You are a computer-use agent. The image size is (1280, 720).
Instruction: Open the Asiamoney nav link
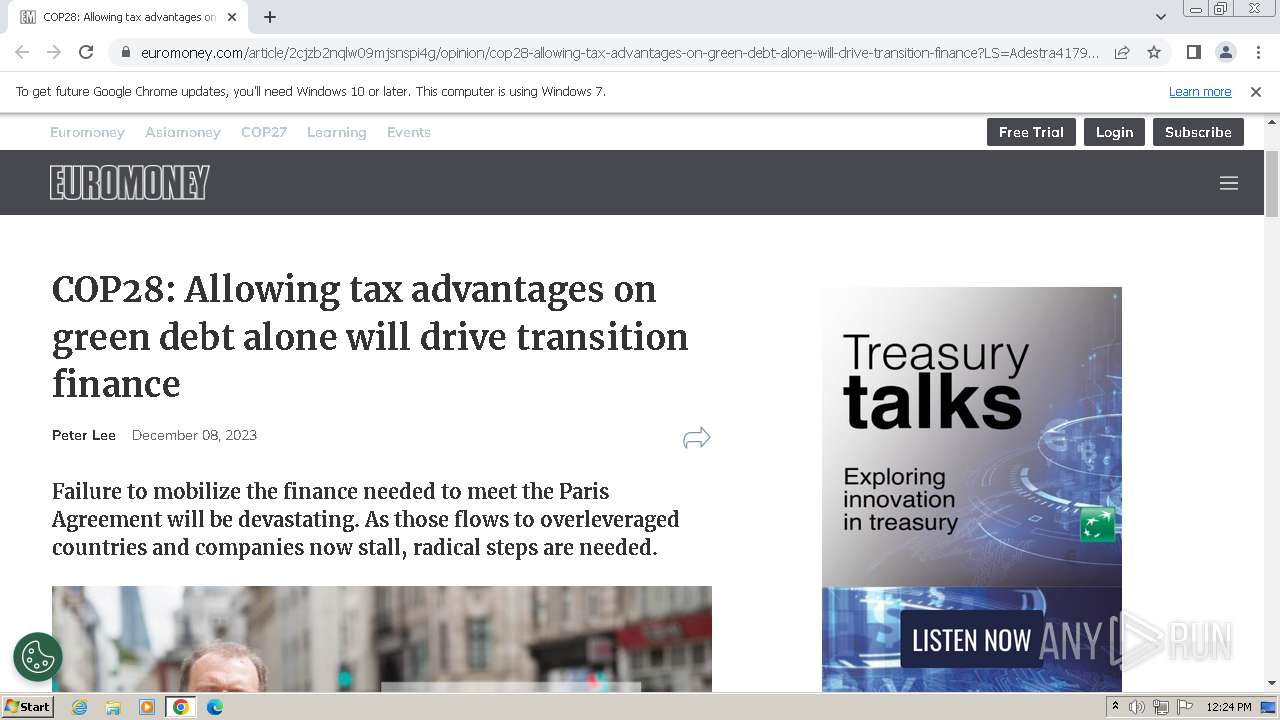(x=183, y=132)
